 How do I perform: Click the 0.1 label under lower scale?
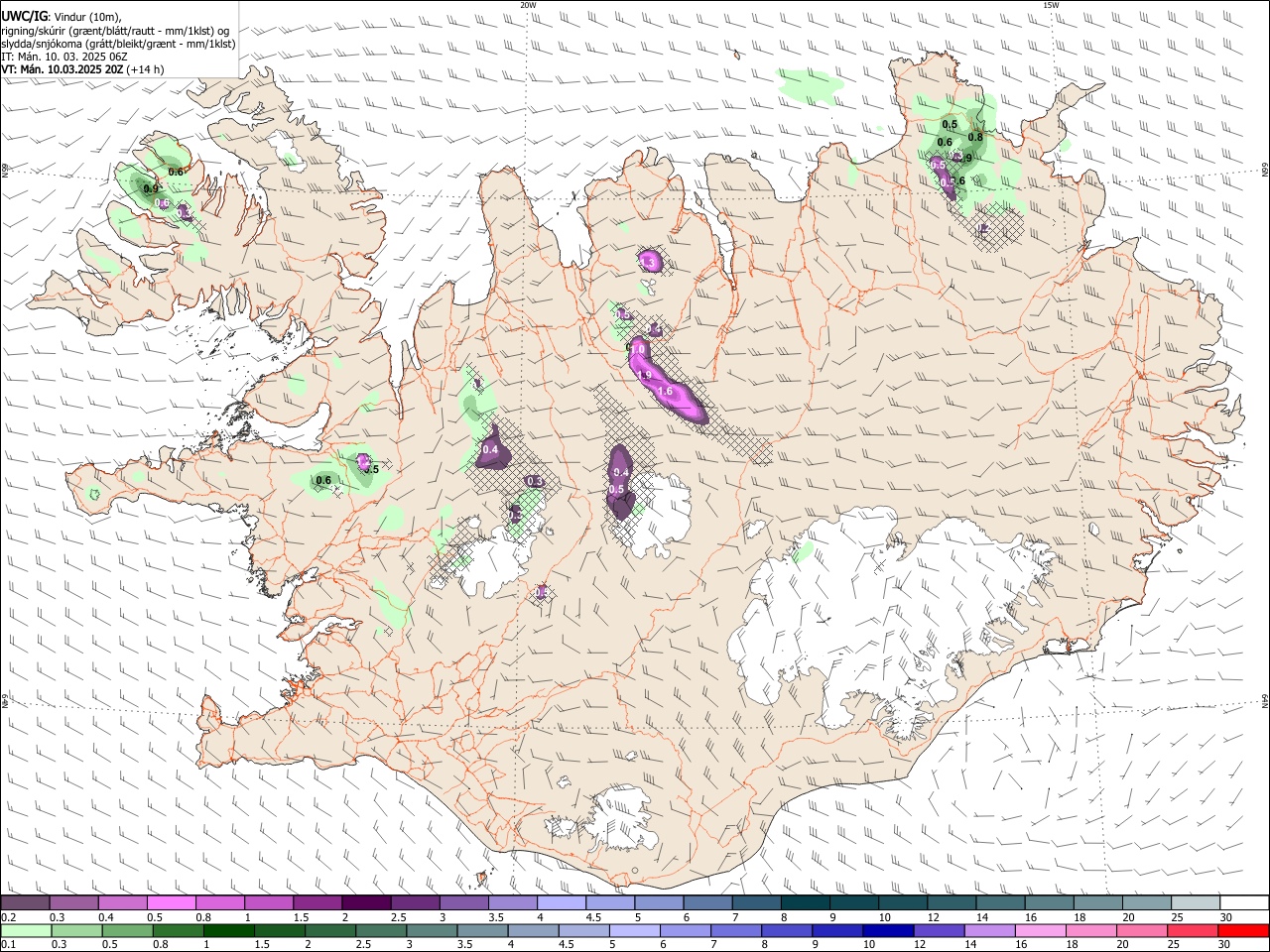point(8,944)
